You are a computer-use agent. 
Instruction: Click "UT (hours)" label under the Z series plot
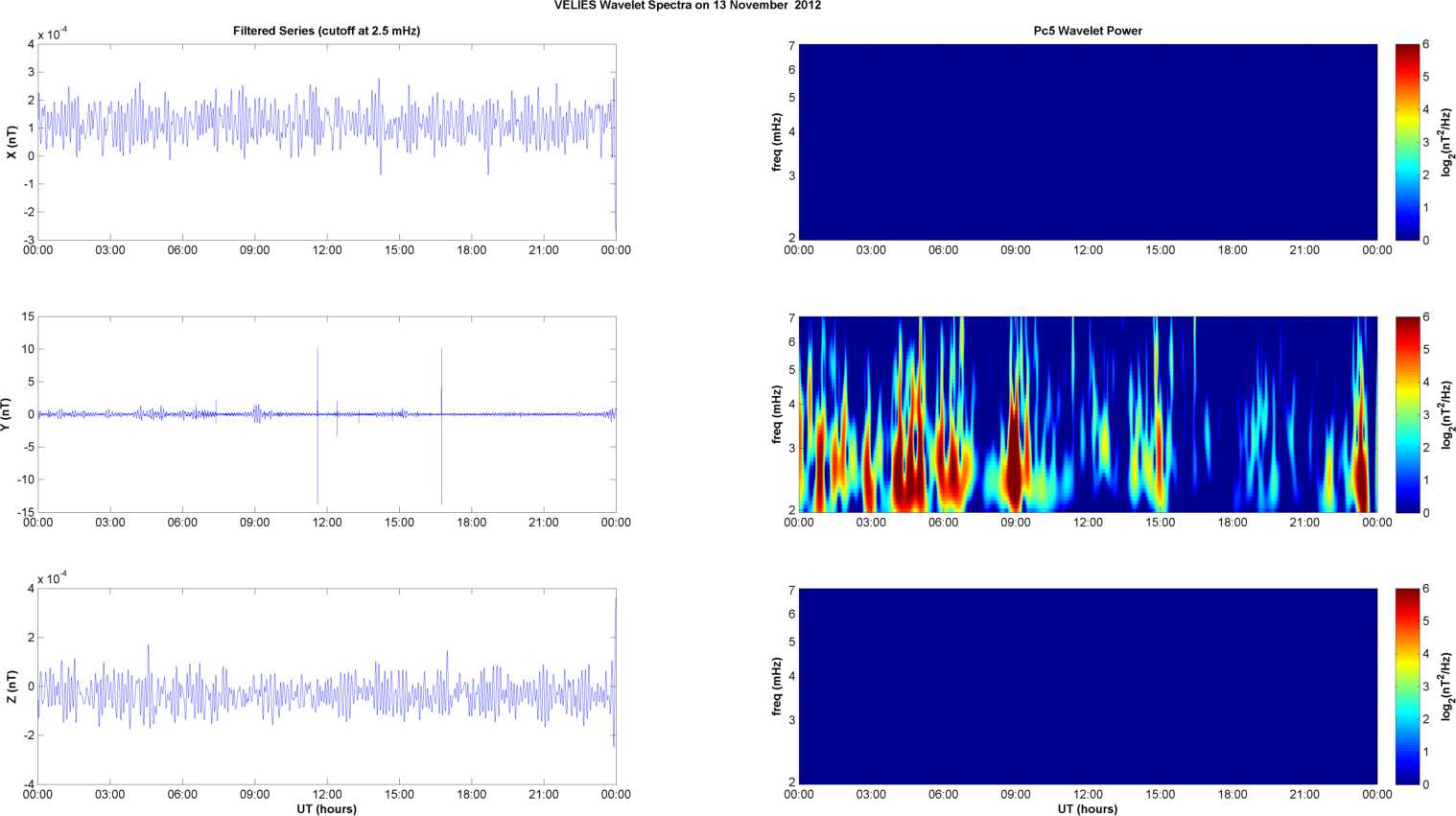(326, 808)
